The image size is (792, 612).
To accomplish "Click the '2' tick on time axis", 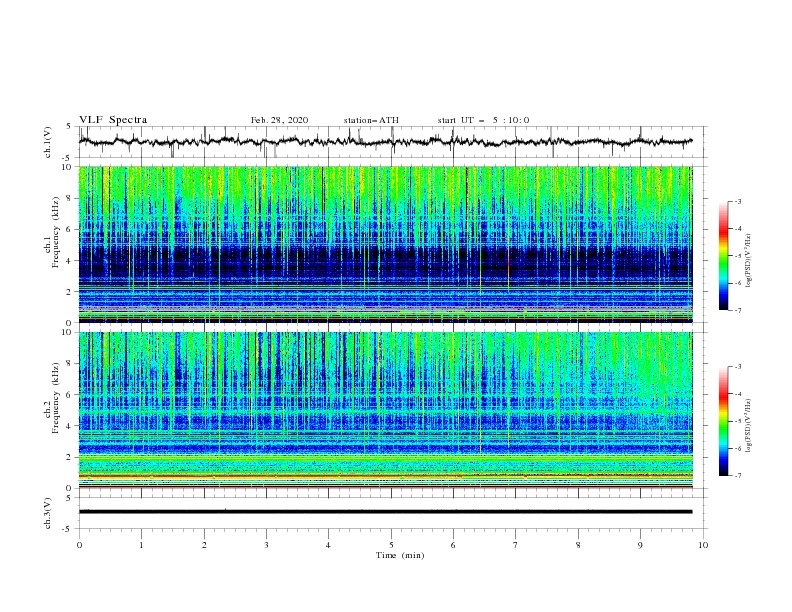I will (x=204, y=545).
